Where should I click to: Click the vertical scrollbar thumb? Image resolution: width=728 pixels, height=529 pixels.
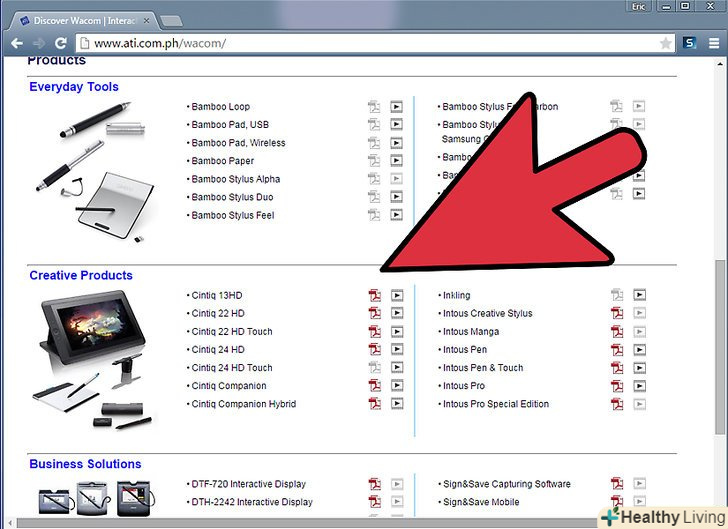pyautogui.click(x=720, y=347)
